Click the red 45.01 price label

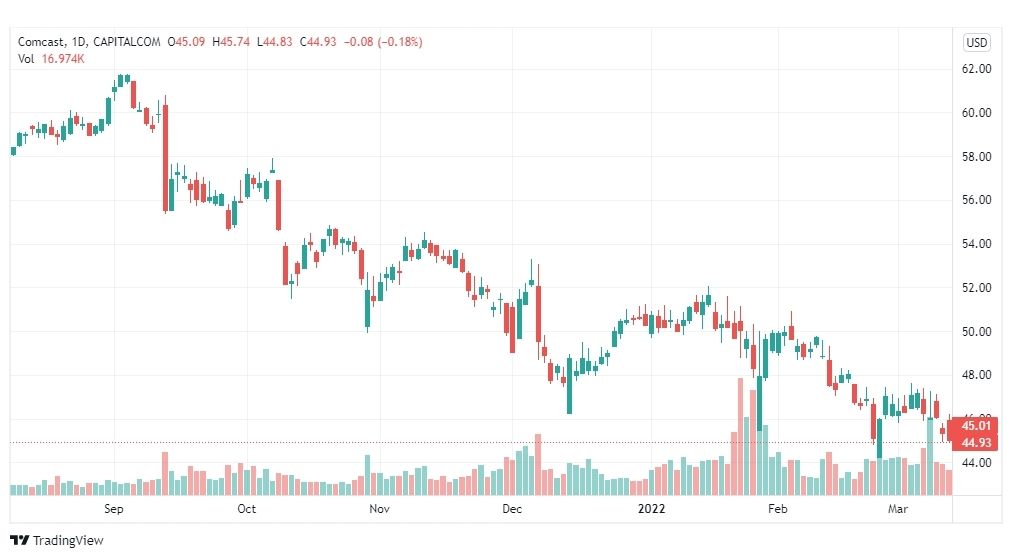pyautogui.click(x=975, y=426)
